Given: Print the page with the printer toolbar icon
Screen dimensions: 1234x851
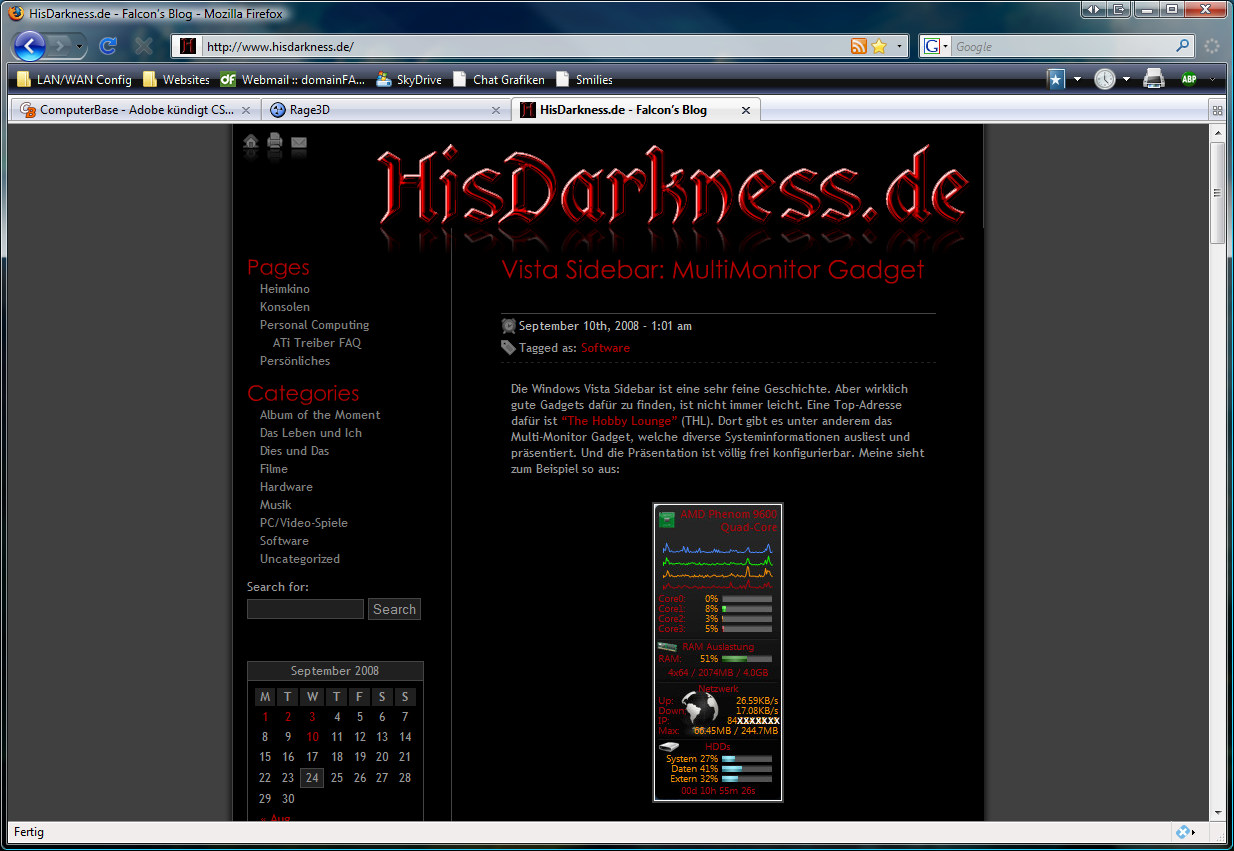Looking at the screenshot, I should [x=1153, y=79].
